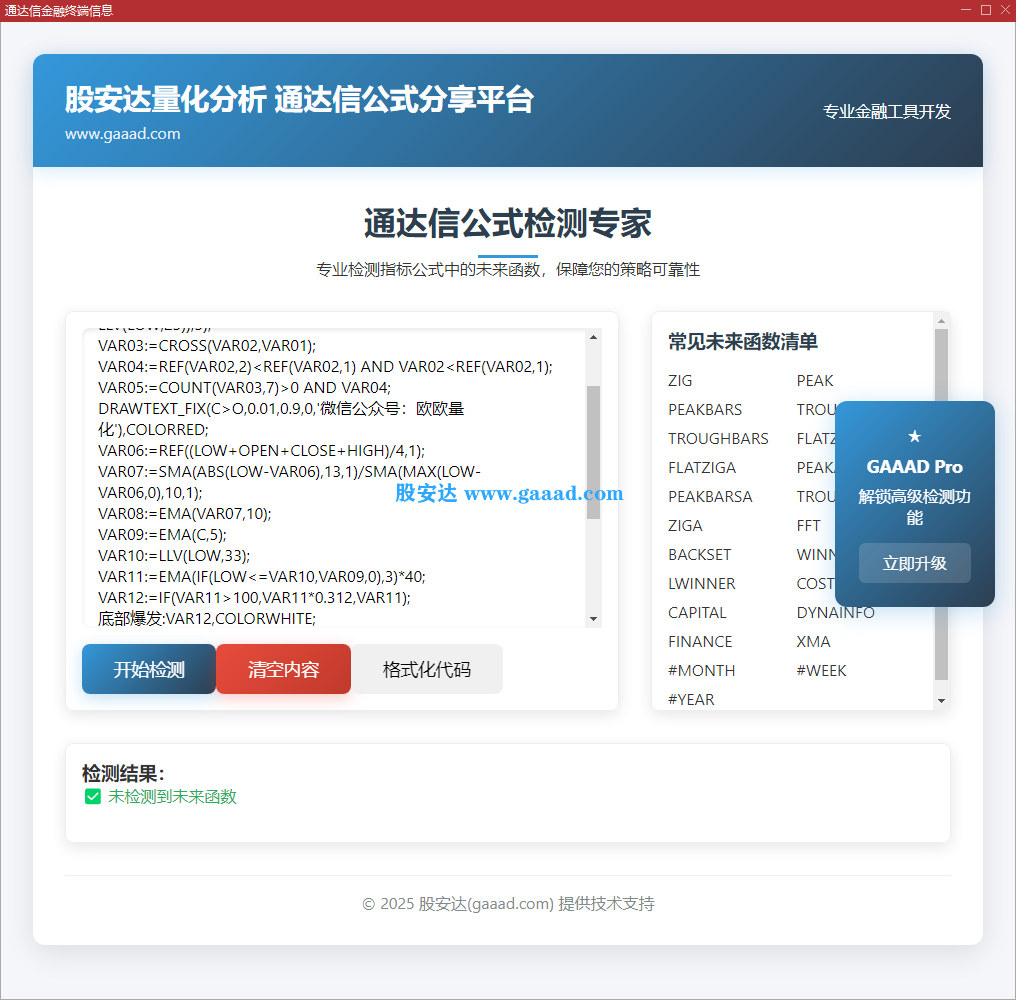
Task: Click the 未检测到未来函数 result text
Action: [x=172, y=797]
